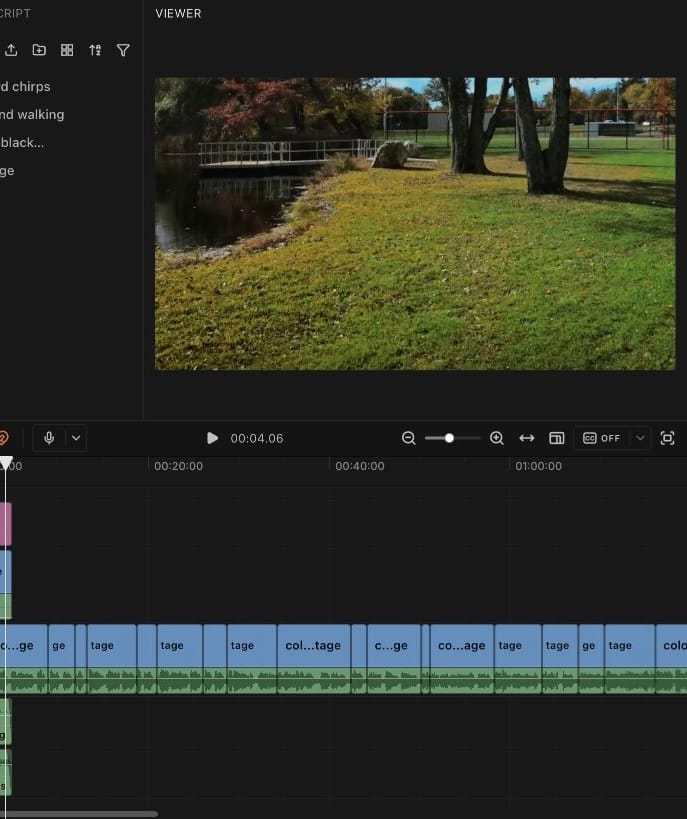Click the 00:04.06 timecode display
Image resolution: width=687 pixels, height=819 pixels.
pyautogui.click(x=257, y=438)
